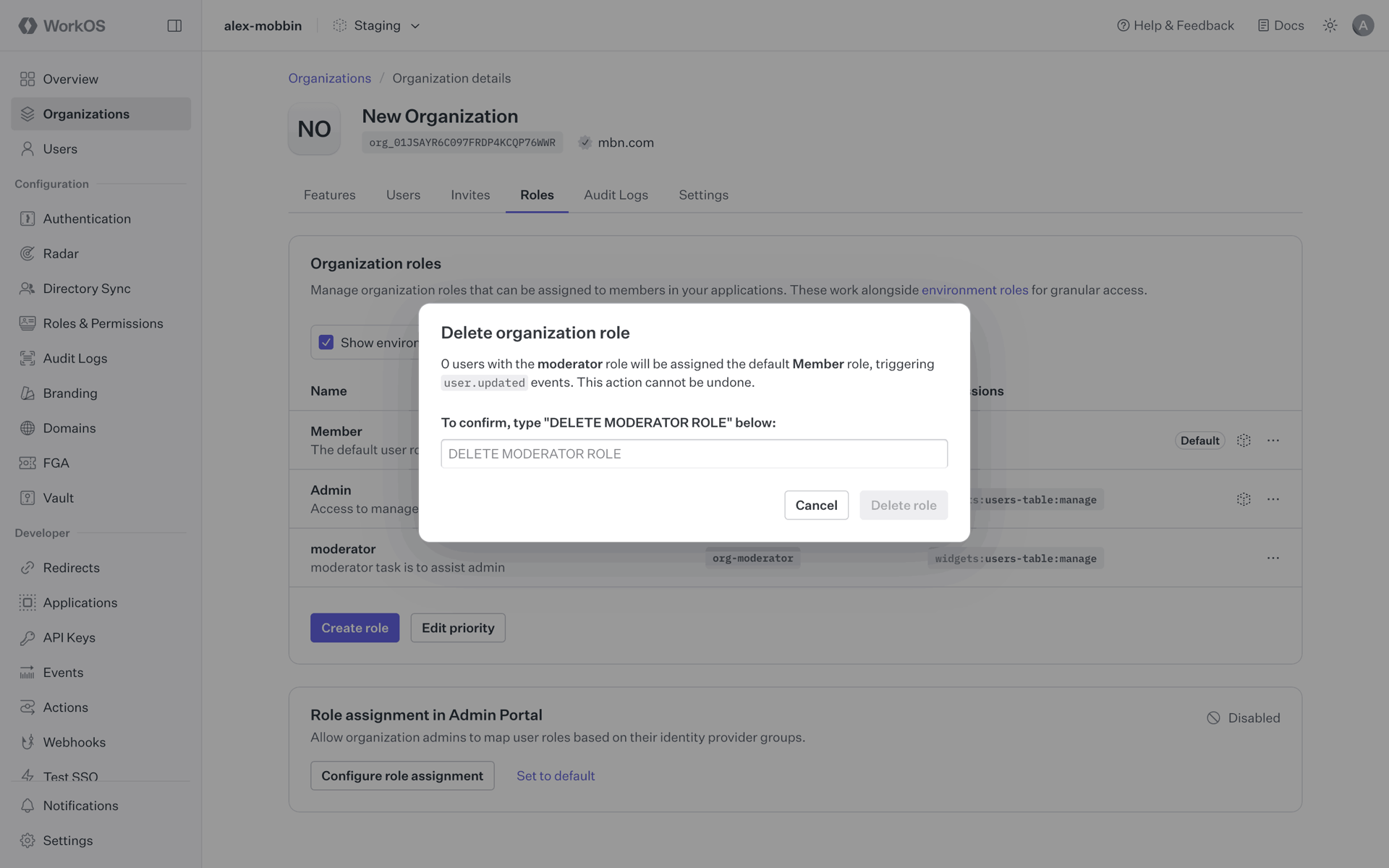Image resolution: width=1389 pixels, height=868 pixels.
Task: Cancel the delete role dialog
Action: tap(816, 505)
